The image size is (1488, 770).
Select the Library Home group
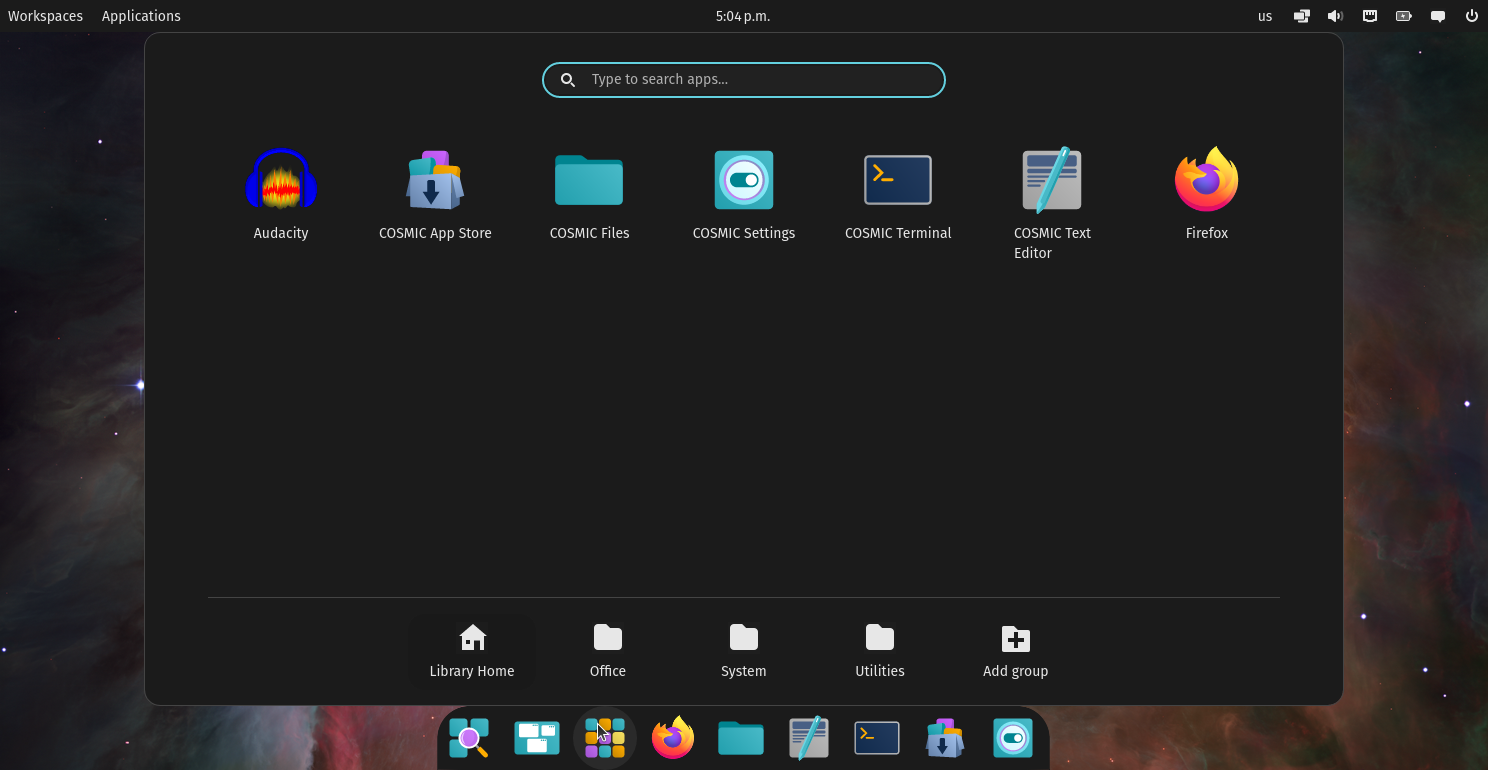[472, 651]
